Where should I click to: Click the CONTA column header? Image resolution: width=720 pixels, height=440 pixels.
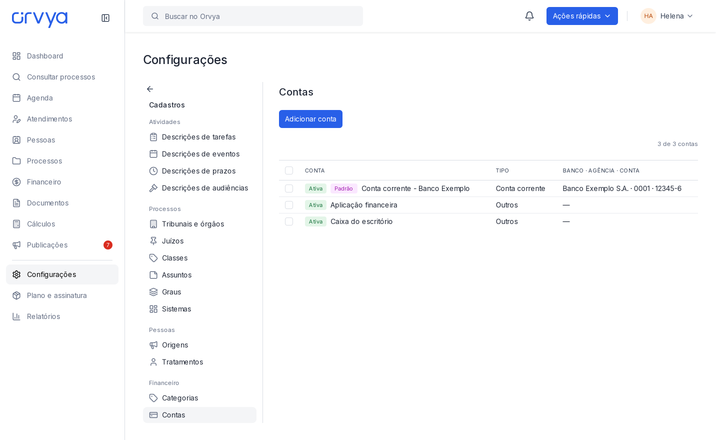coord(315,170)
